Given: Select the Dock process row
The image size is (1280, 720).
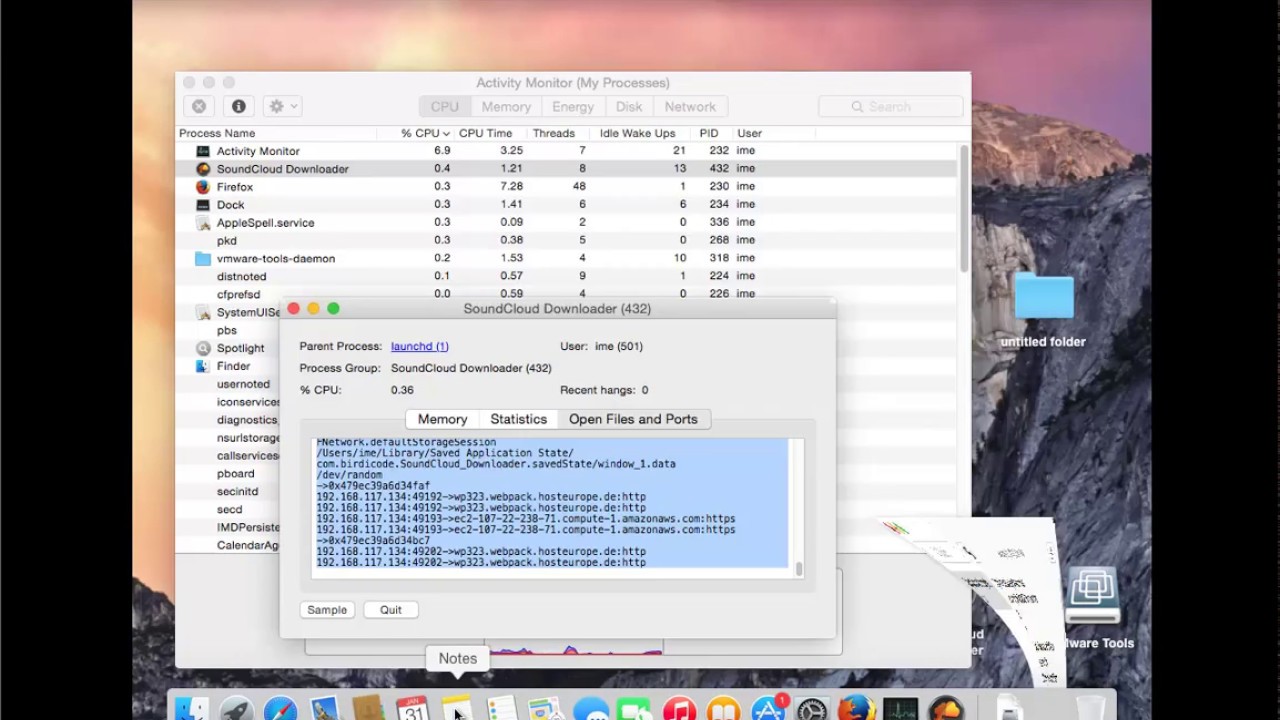Looking at the screenshot, I should (x=567, y=205).
